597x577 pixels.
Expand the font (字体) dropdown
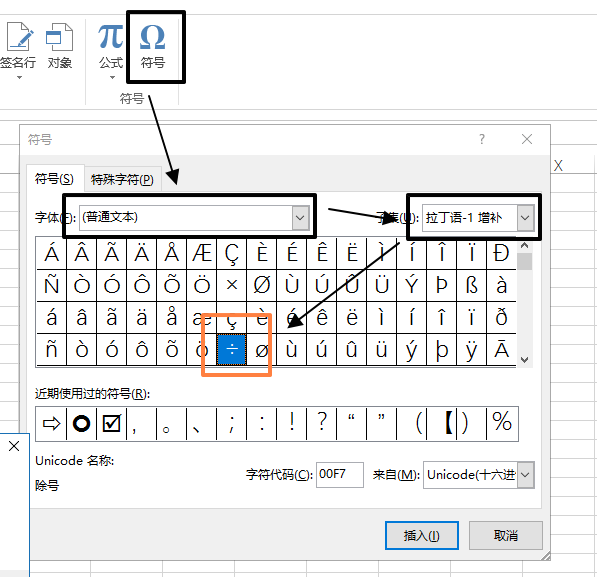coord(300,218)
